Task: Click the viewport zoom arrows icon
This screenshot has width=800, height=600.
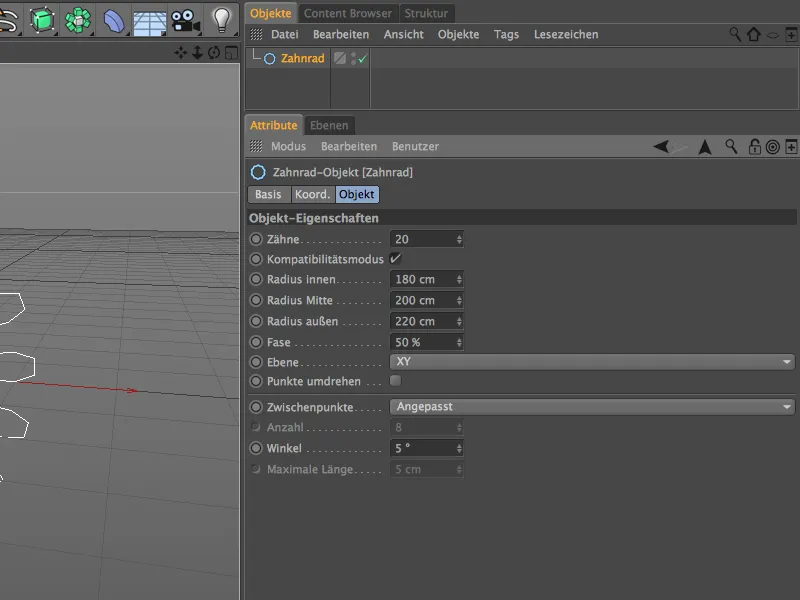Action: coord(197,53)
